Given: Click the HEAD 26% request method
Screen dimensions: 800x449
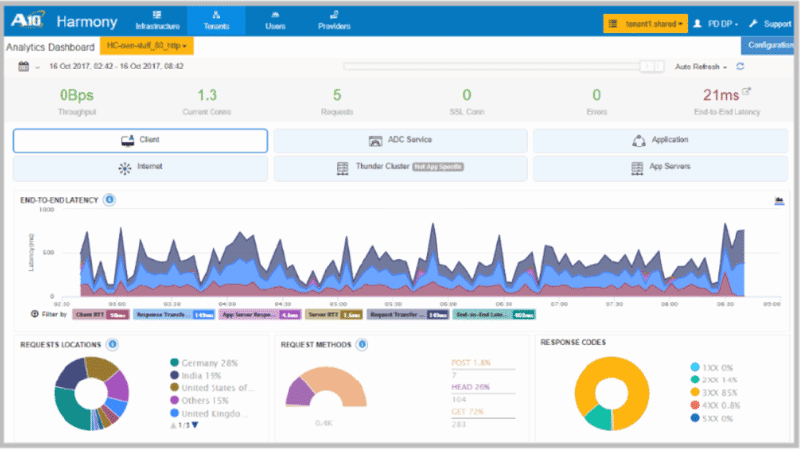Looking at the screenshot, I should coord(470,387).
